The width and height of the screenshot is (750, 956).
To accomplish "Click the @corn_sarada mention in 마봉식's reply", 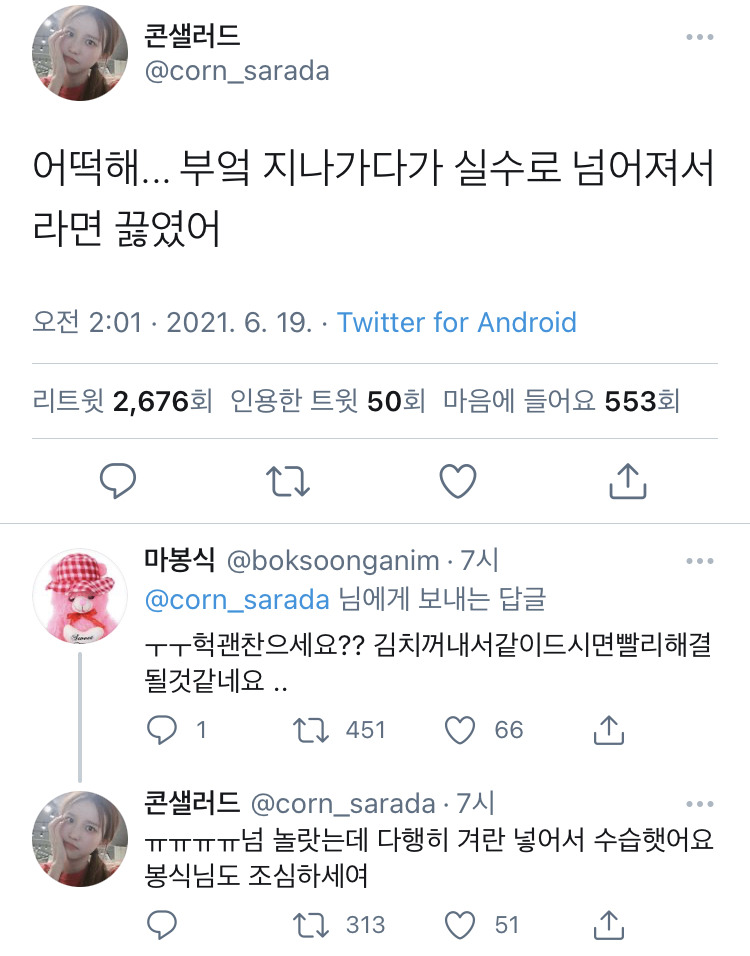I will tap(238, 599).
